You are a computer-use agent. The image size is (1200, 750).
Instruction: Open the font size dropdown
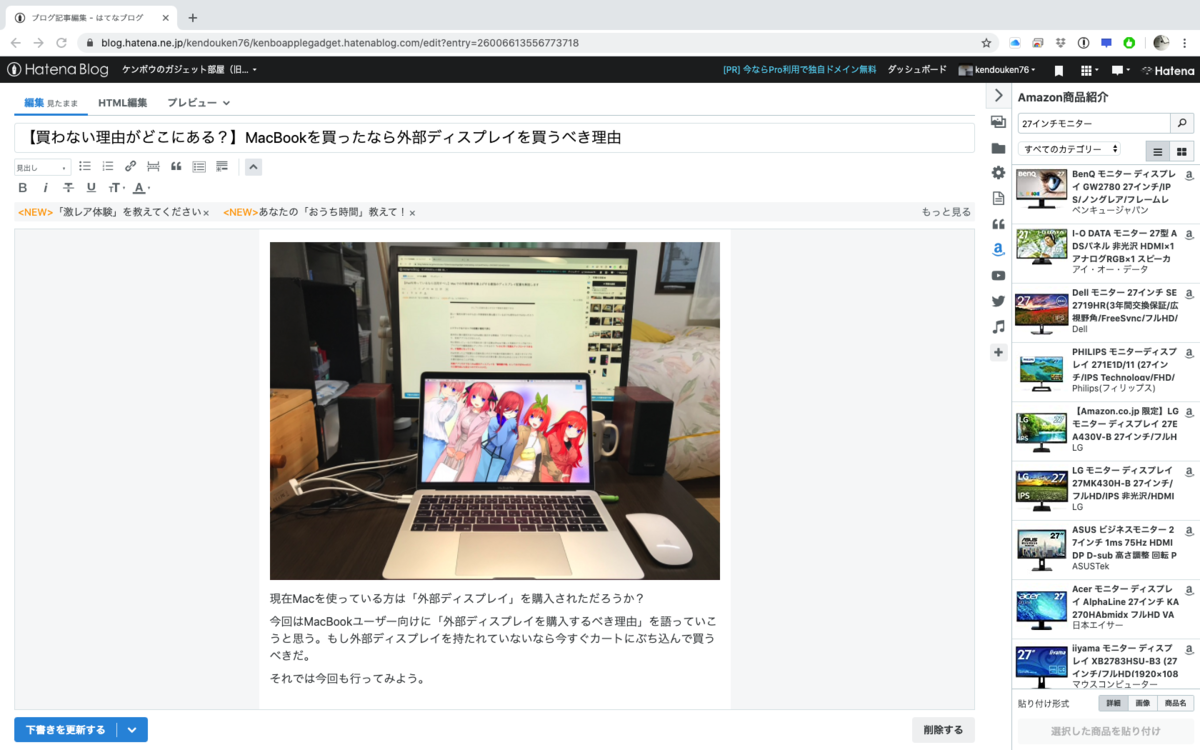(x=116, y=188)
